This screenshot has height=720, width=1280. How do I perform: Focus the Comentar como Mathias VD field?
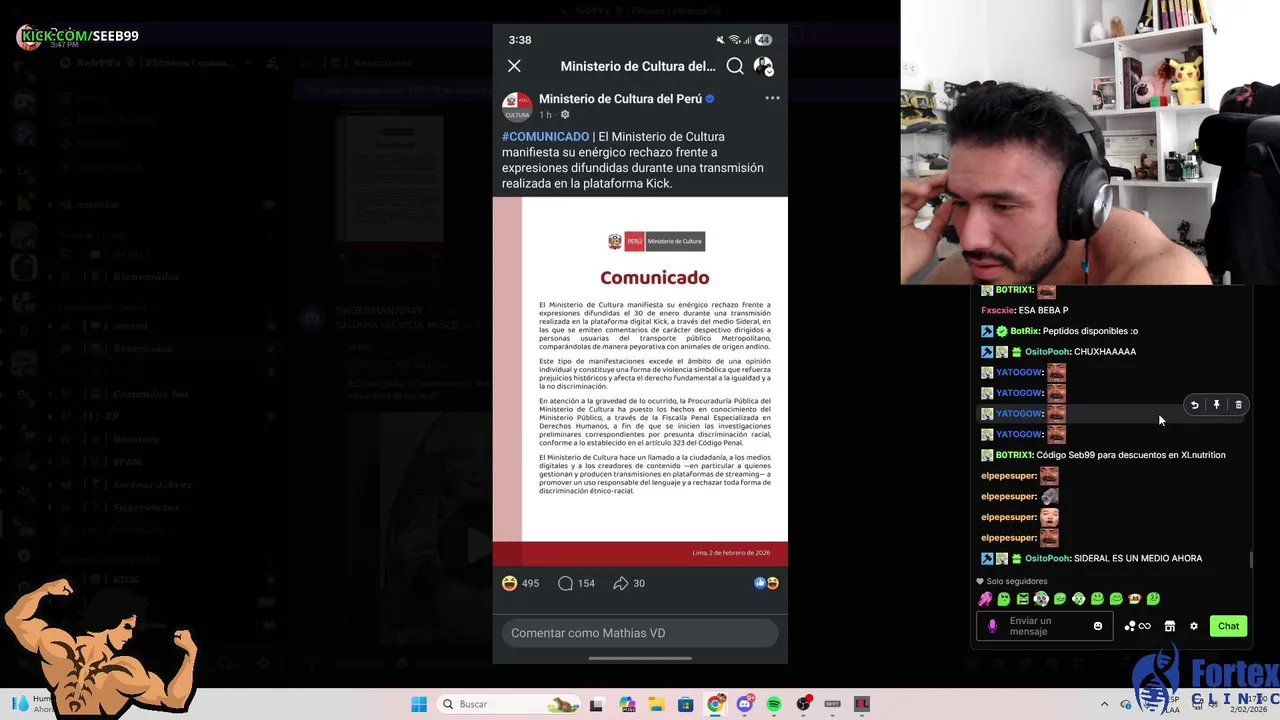point(640,633)
